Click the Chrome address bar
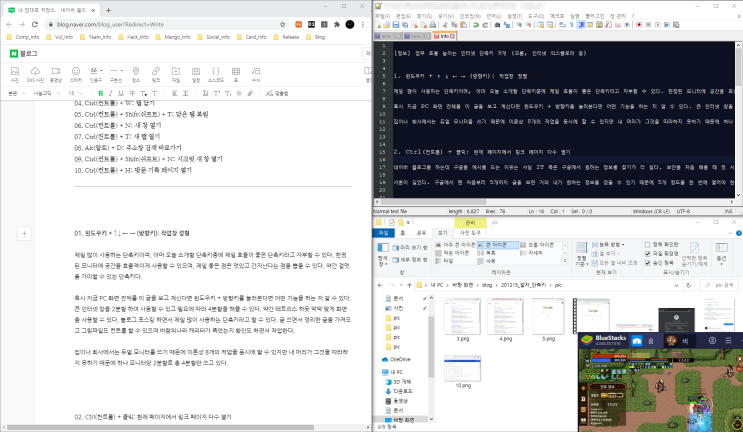This screenshot has width=743, height=432. [166, 24]
